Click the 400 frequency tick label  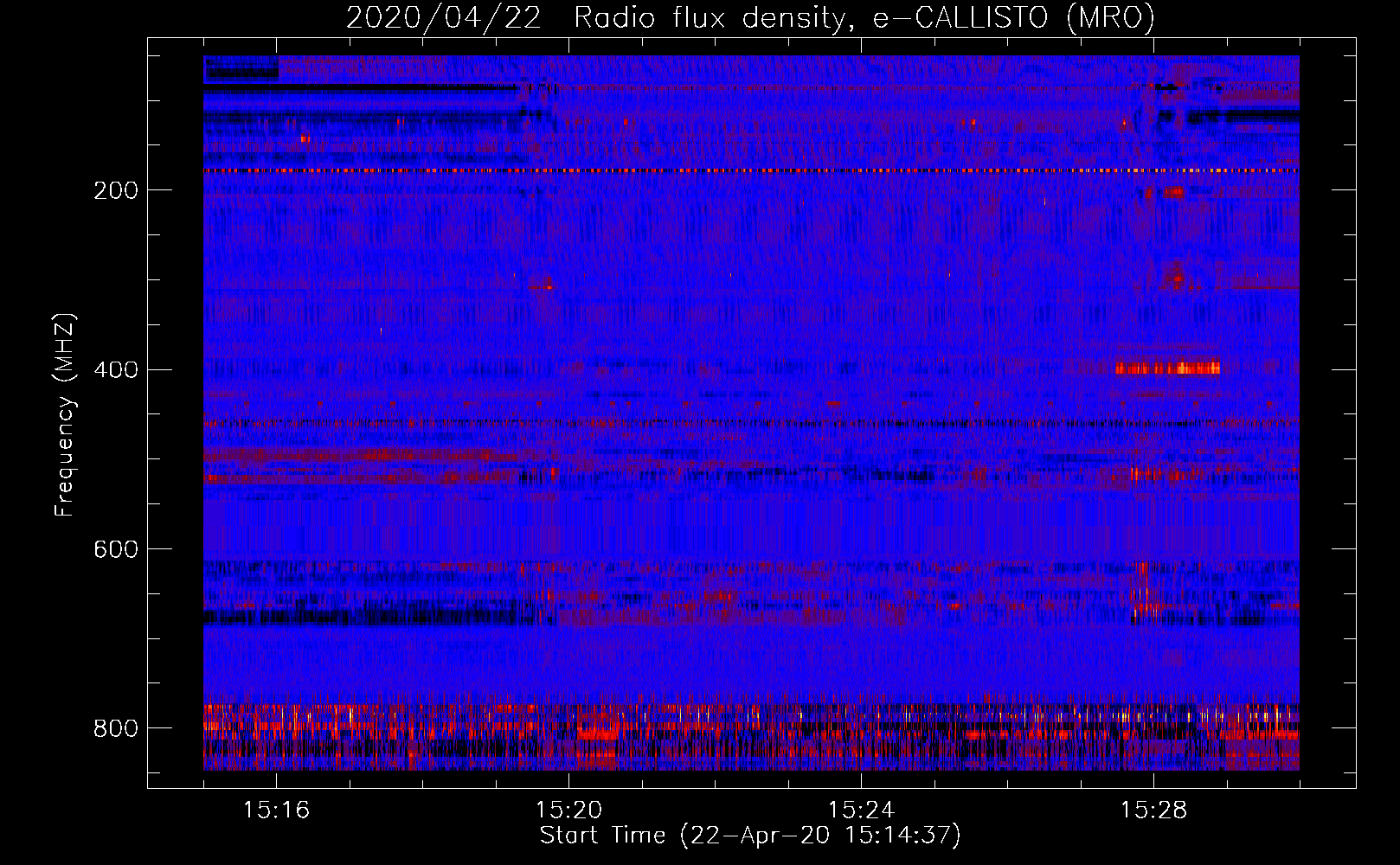(116, 370)
